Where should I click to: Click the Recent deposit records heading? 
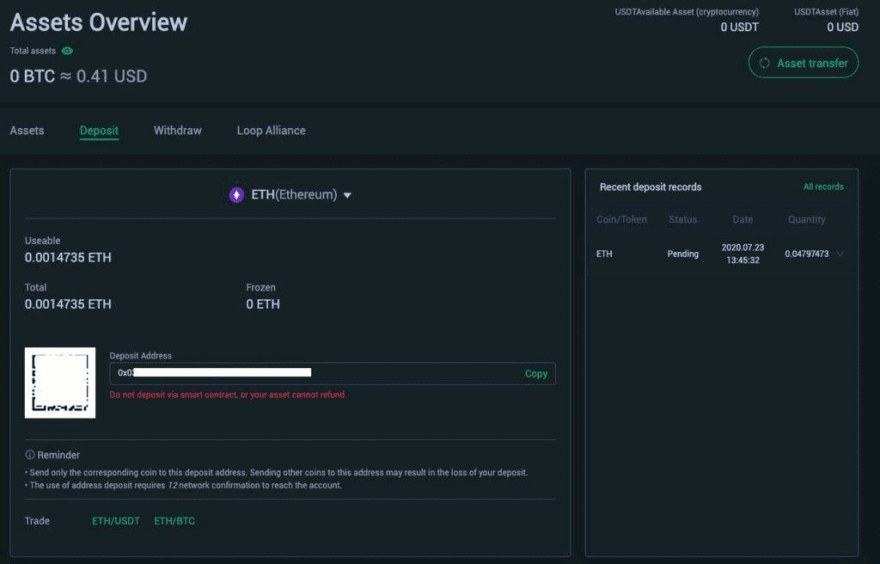pos(650,187)
